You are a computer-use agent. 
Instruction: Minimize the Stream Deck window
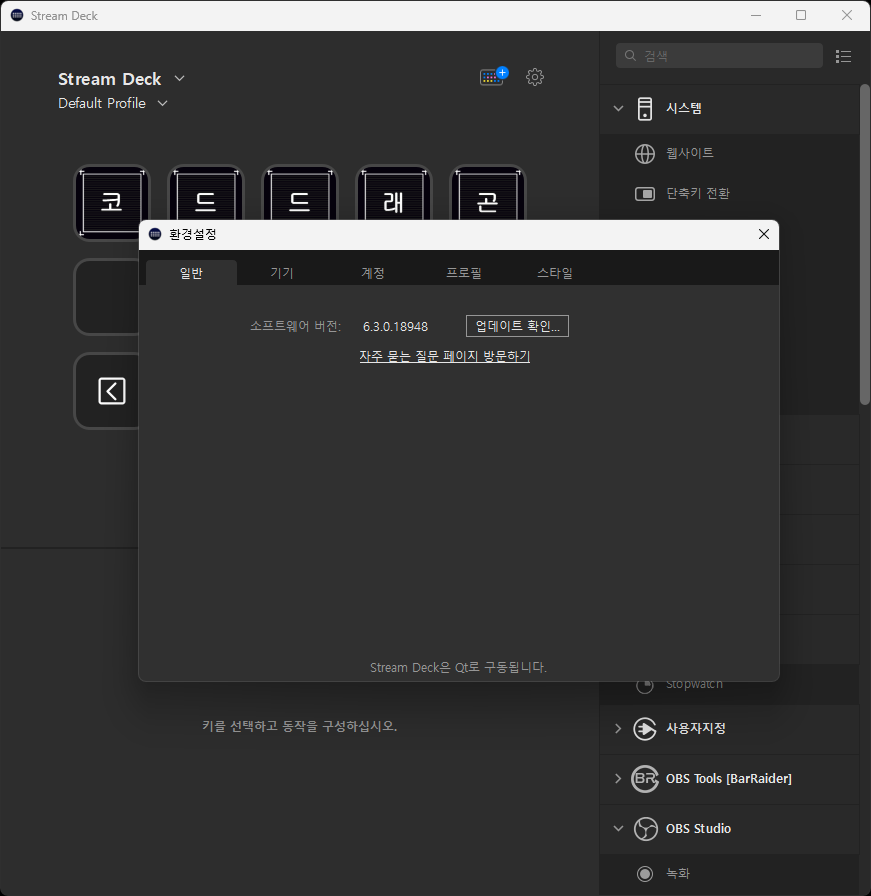[x=756, y=15]
